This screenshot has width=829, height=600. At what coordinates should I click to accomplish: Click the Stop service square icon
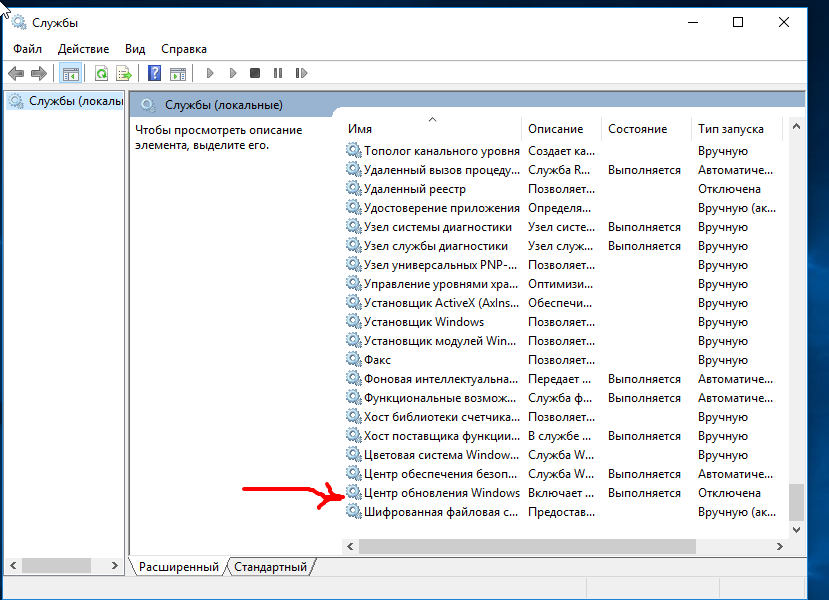(x=255, y=73)
